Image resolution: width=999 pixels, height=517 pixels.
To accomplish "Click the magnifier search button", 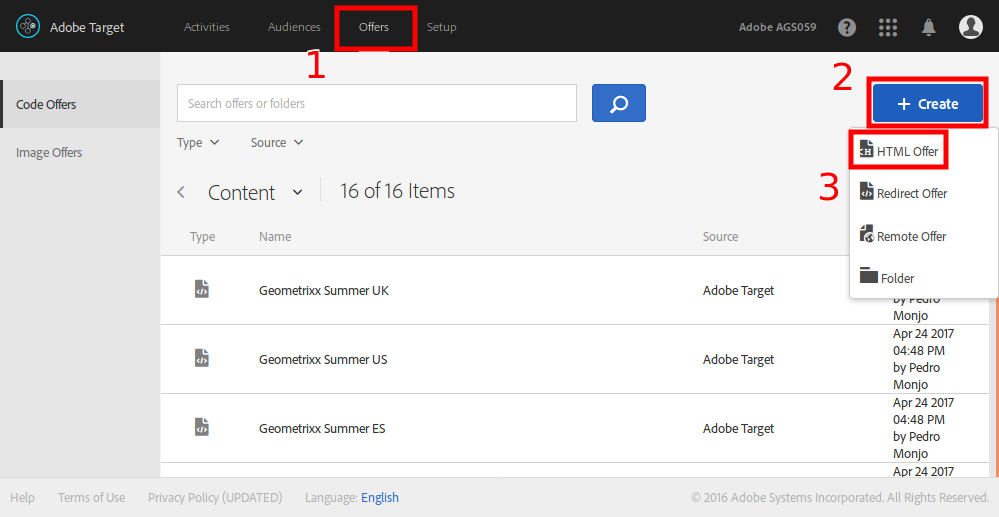I will [x=619, y=103].
